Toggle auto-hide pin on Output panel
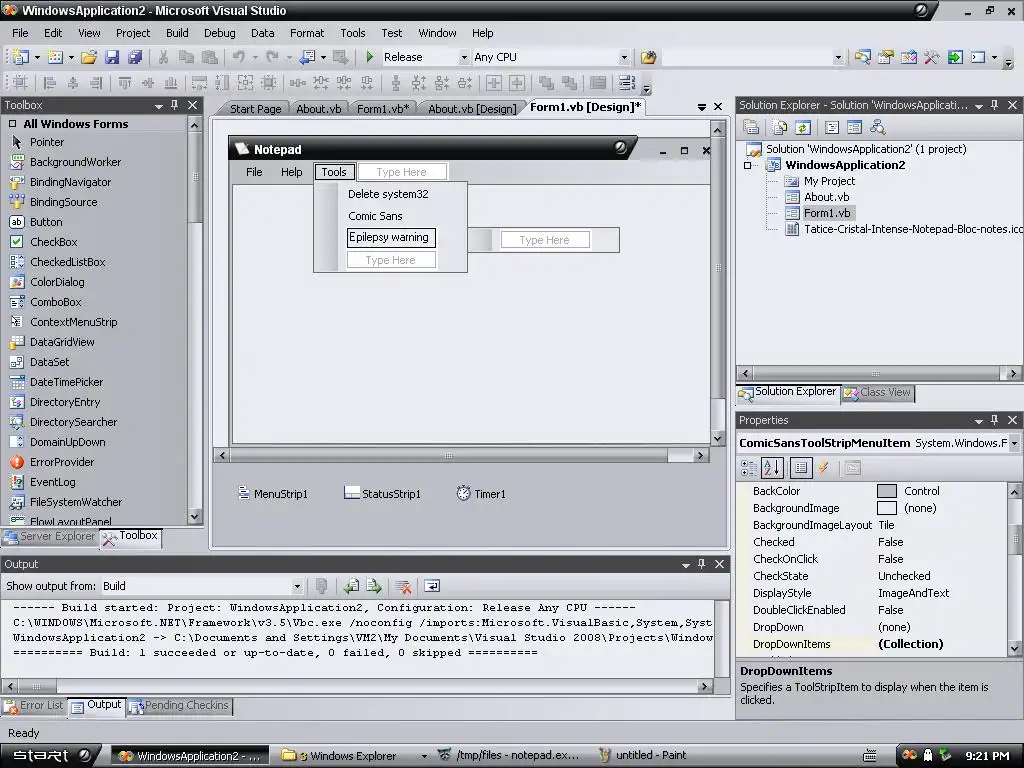The height and width of the screenshot is (768, 1024). (702, 564)
